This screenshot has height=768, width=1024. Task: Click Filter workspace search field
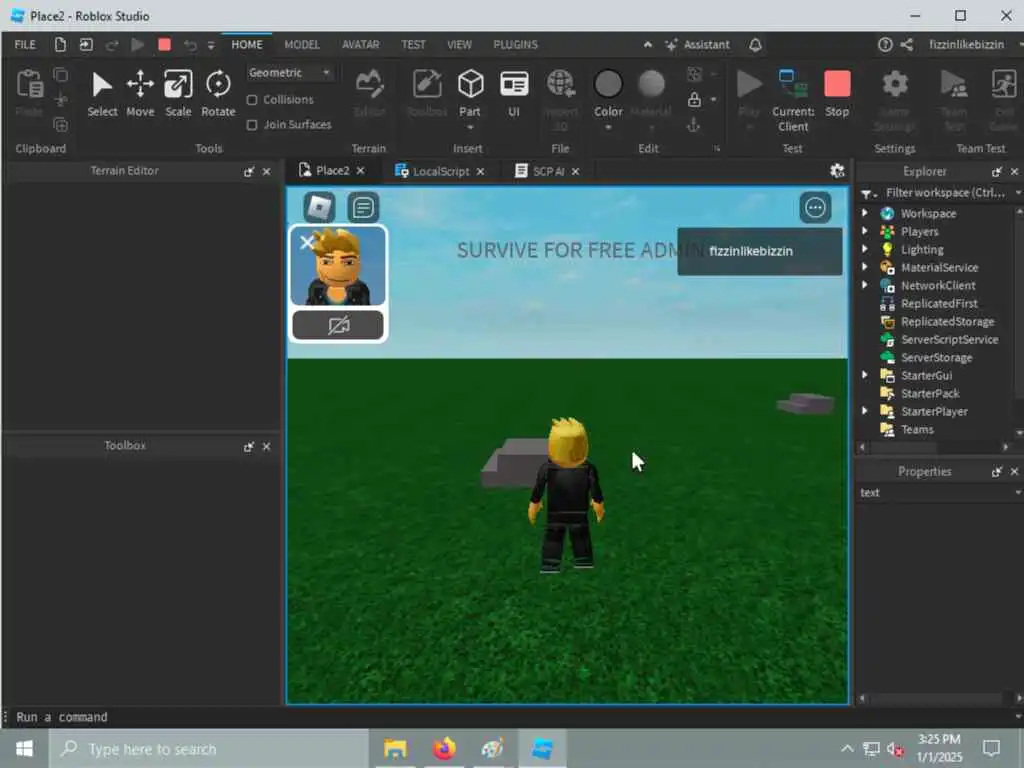pos(945,193)
